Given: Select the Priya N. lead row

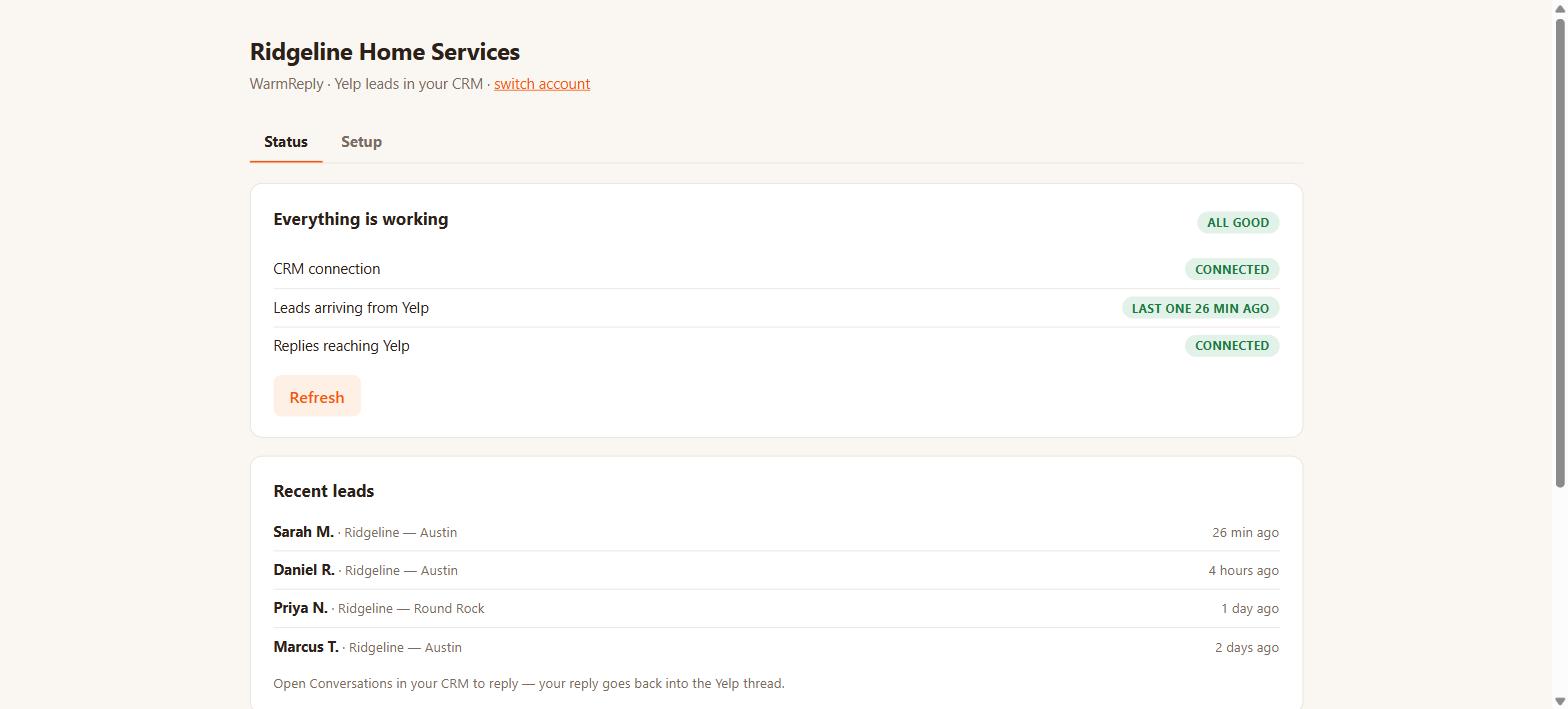Looking at the screenshot, I should (776, 608).
